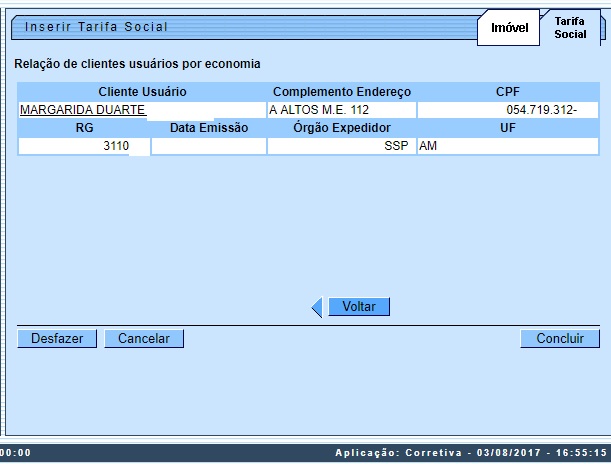
Task: Select the Órgão Expedidor field with SSP
Action: pyautogui.click(x=341, y=146)
